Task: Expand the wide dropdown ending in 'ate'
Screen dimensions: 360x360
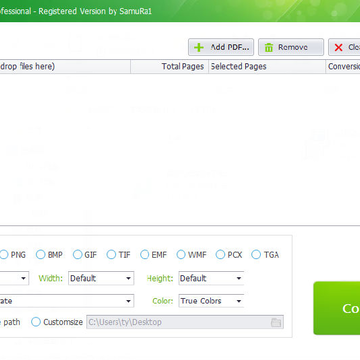Action: (67, 301)
